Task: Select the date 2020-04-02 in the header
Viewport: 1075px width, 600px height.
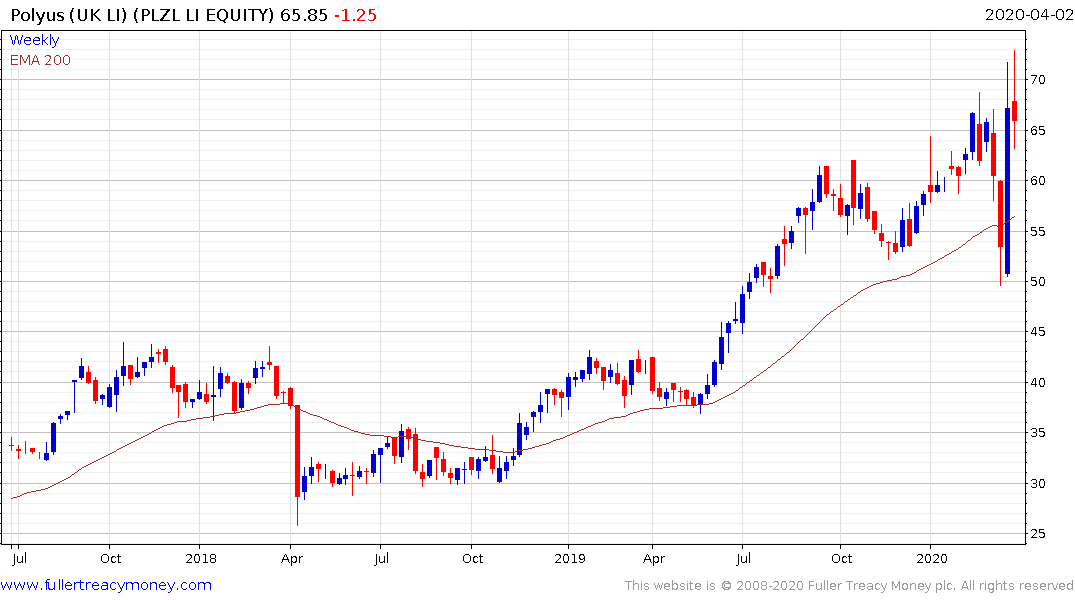Action: [x=1028, y=15]
